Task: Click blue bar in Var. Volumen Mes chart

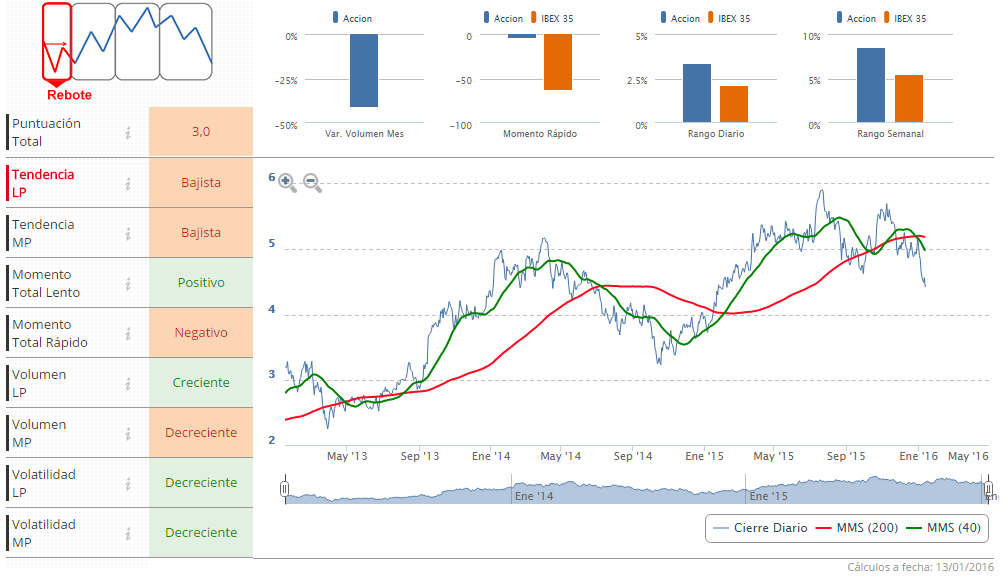Action: (x=364, y=71)
